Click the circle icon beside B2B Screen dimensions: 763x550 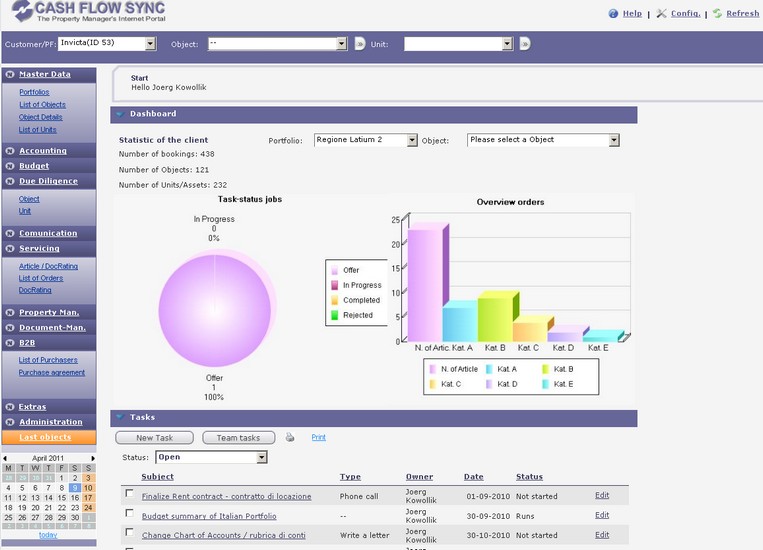point(10,343)
